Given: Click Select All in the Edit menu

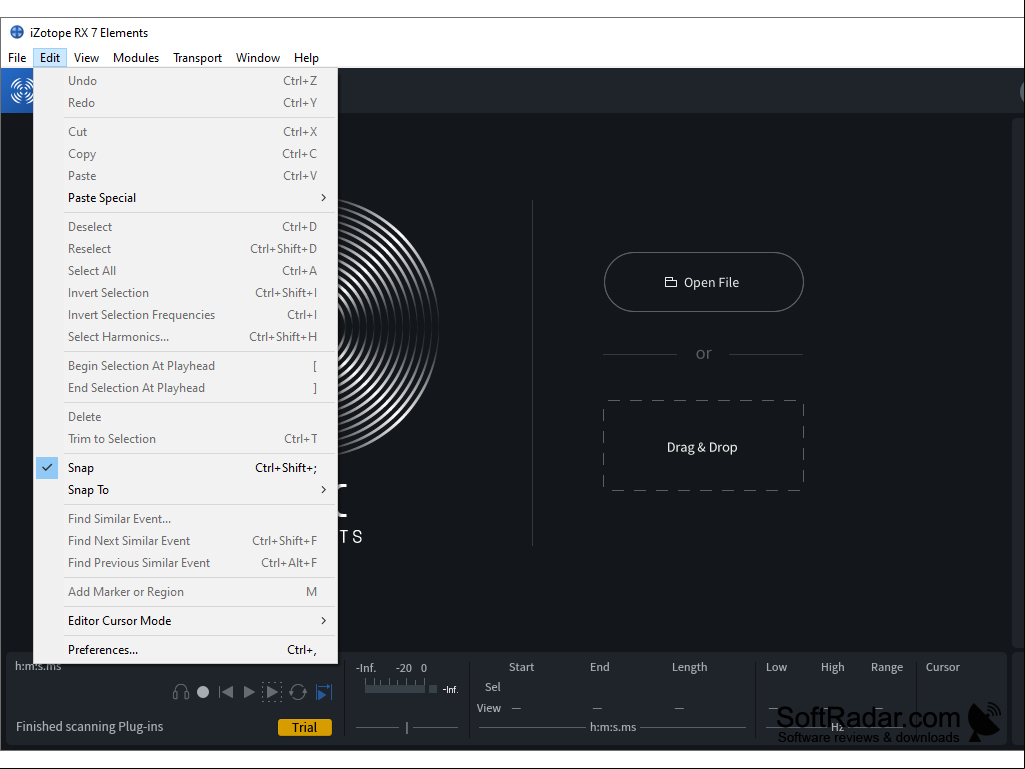Looking at the screenshot, I should click(186, 271).
